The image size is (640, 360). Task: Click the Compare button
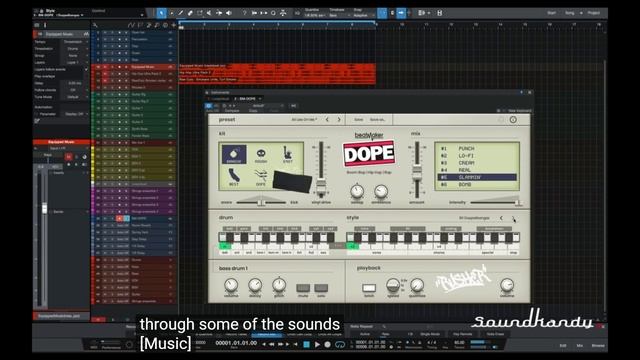[232, 111]
